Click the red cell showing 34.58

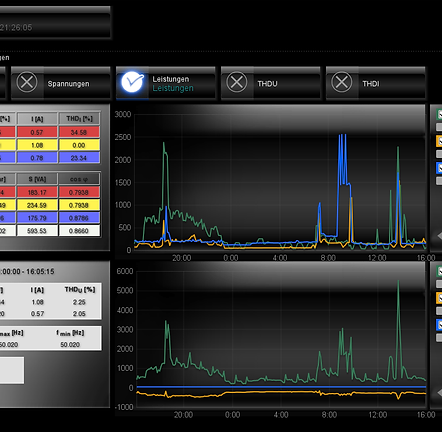click(x=79, y=132)
